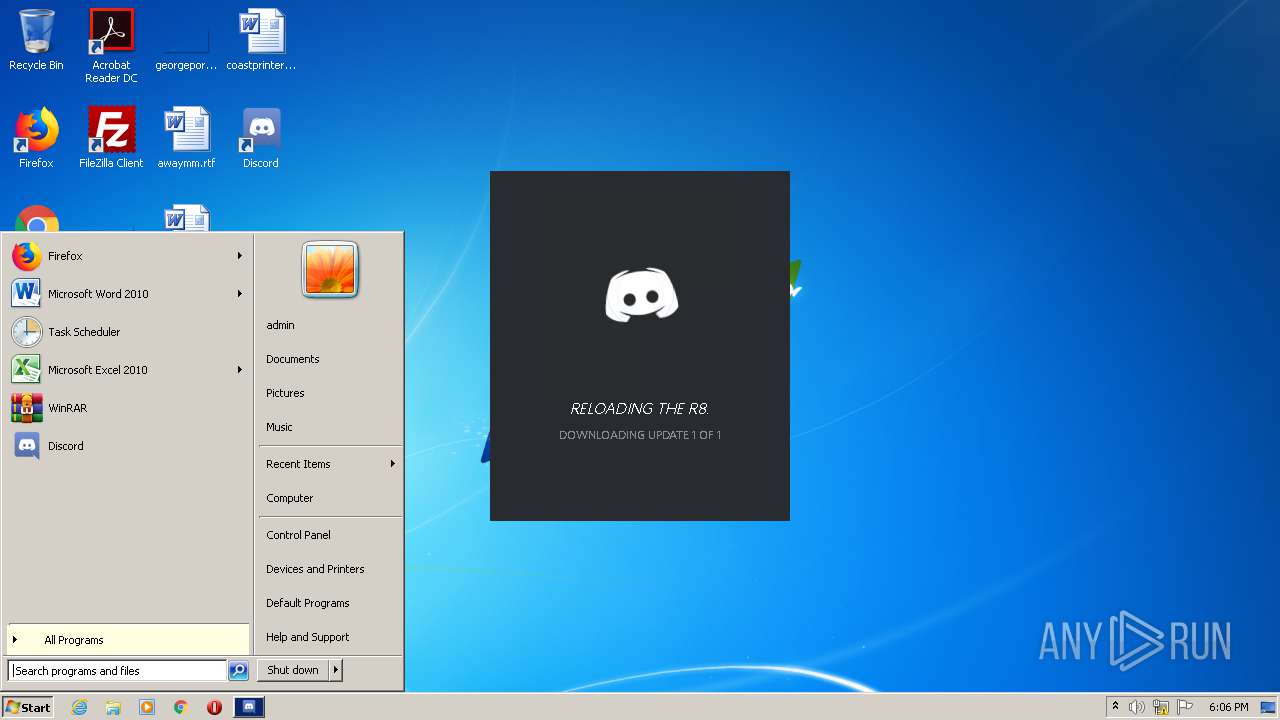Open the Recycle Bin desktop icon
Screen dimensions: 1280x720
coord(36,40)
